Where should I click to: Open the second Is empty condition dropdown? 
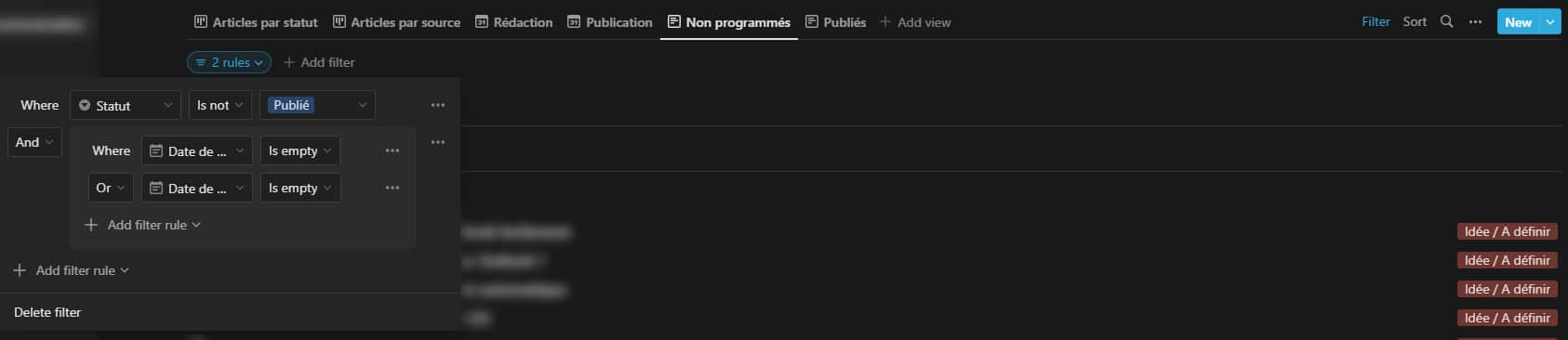coord(300,188)
